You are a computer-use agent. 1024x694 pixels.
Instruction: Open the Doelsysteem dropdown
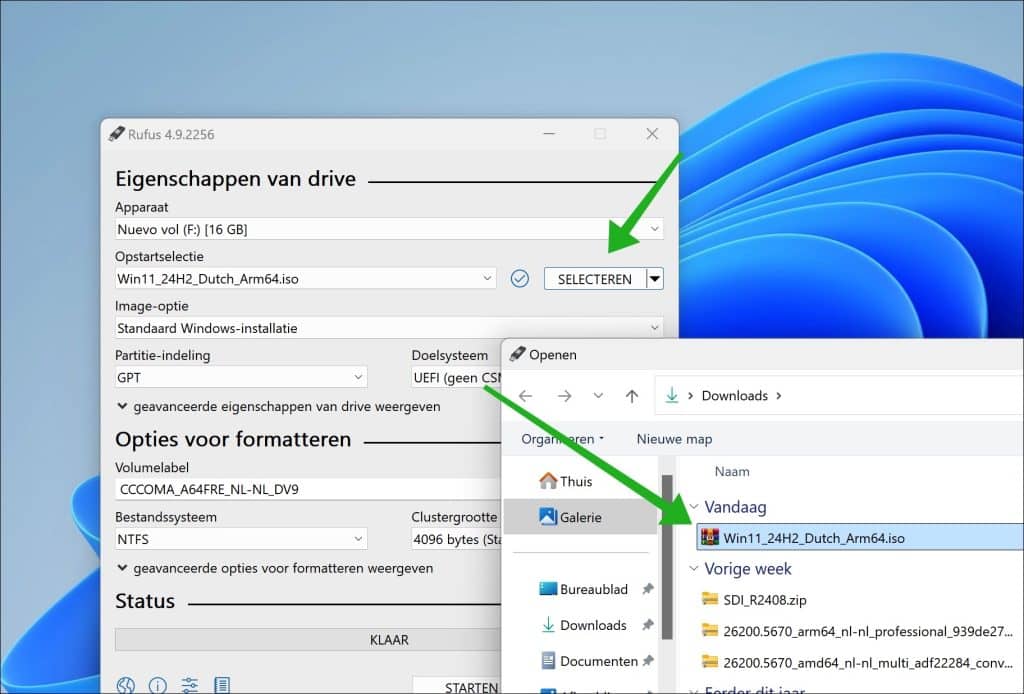456,377
